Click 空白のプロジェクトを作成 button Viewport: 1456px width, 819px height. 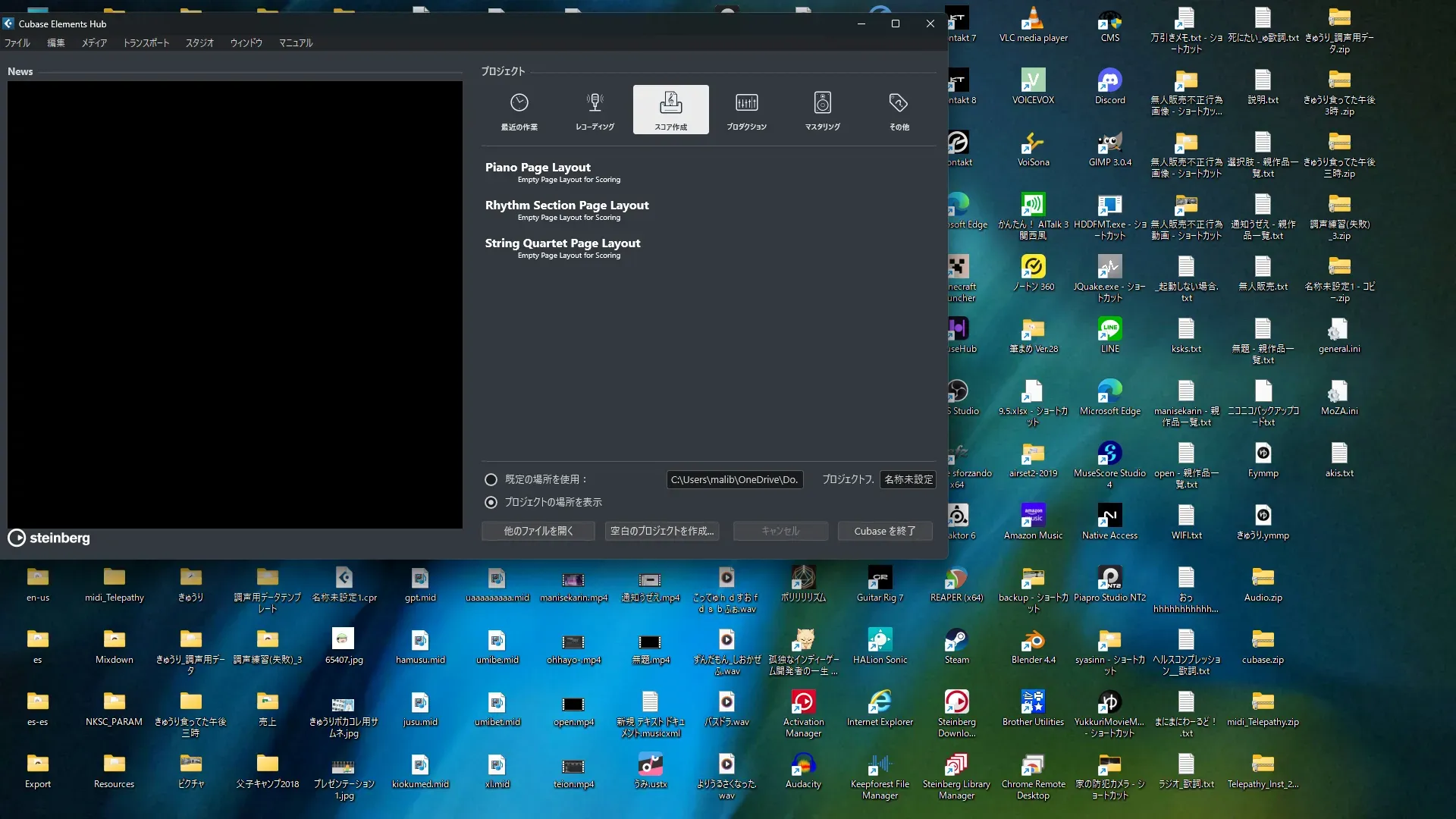tap(662, 531)
